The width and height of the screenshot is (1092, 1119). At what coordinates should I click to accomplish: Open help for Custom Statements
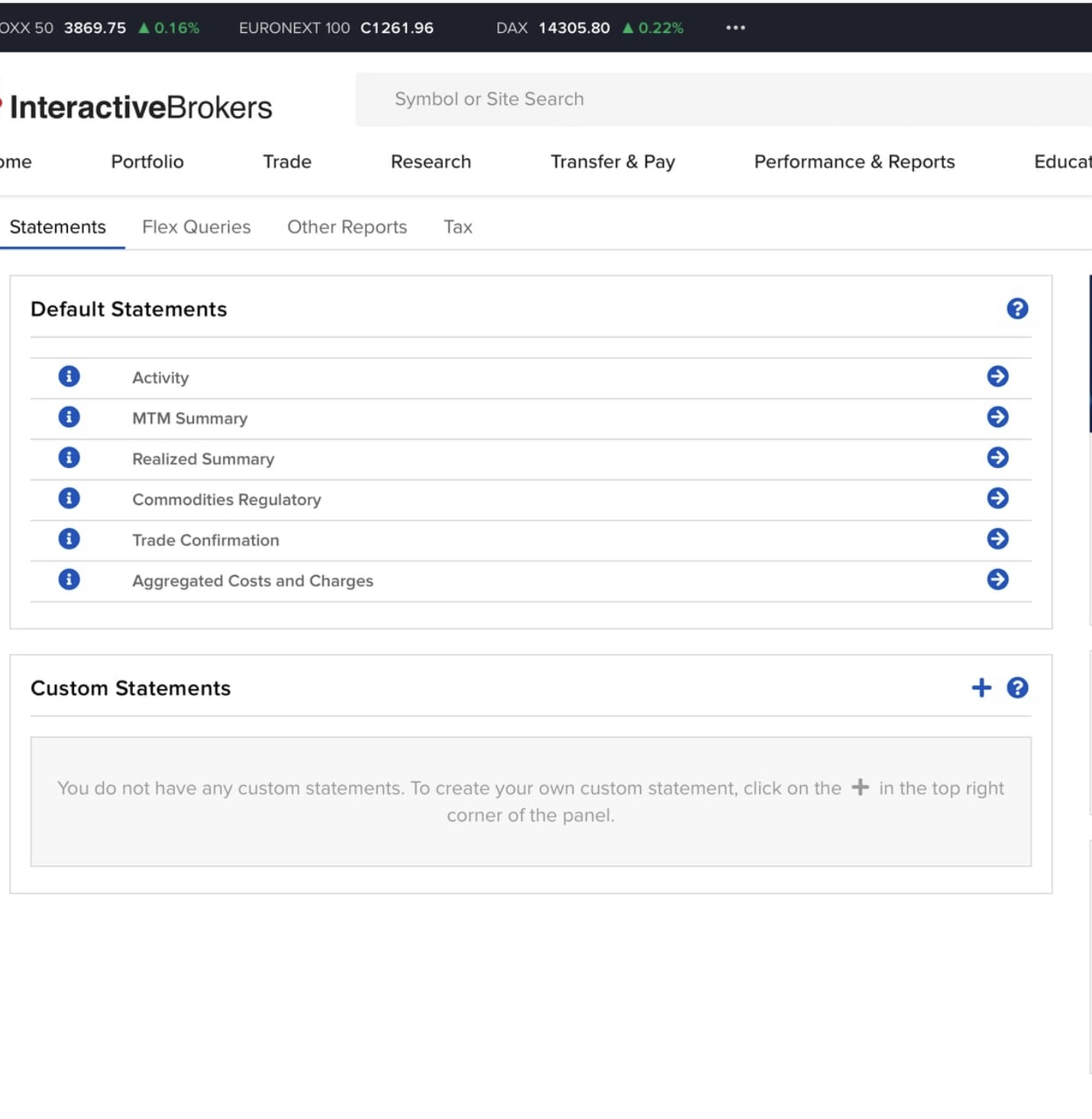[1017, 688]
